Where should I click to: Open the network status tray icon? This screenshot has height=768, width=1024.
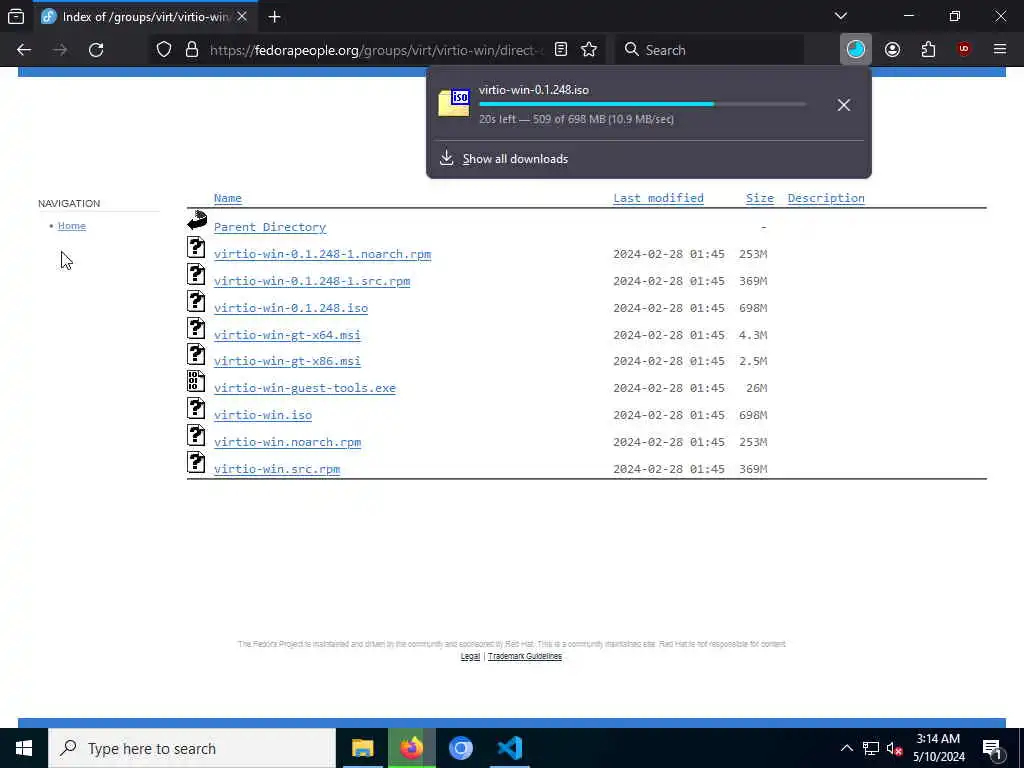(x=871, y=748)
